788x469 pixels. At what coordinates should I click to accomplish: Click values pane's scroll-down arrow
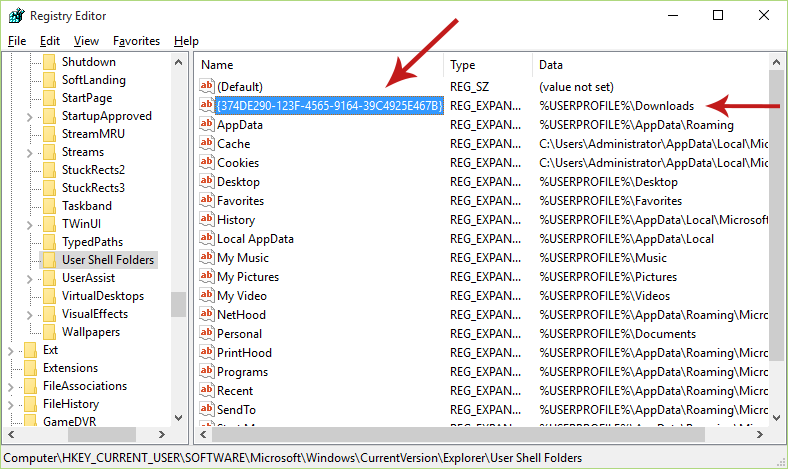pos(776,418)
